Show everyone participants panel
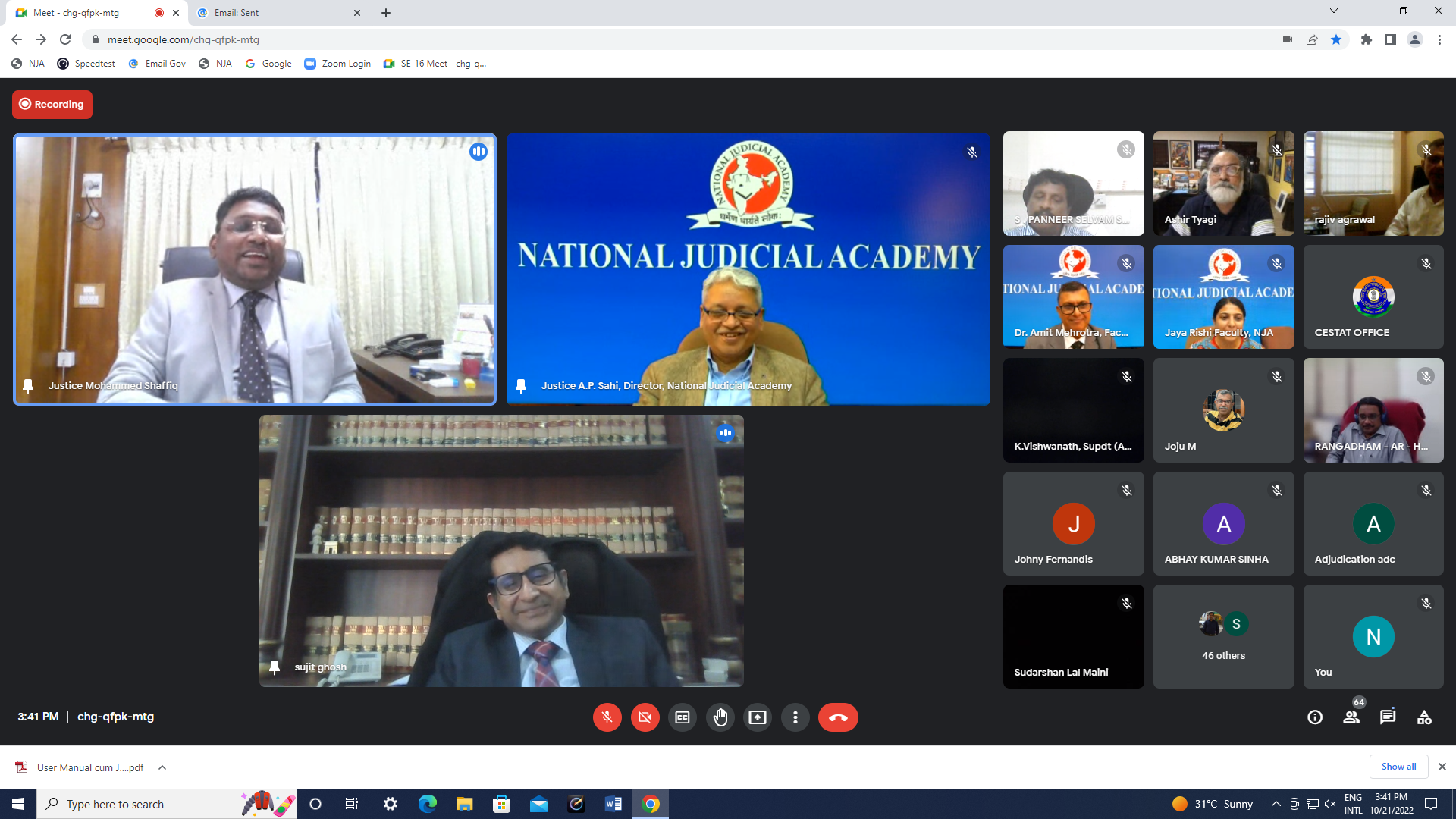 (x=1351, y=717)
